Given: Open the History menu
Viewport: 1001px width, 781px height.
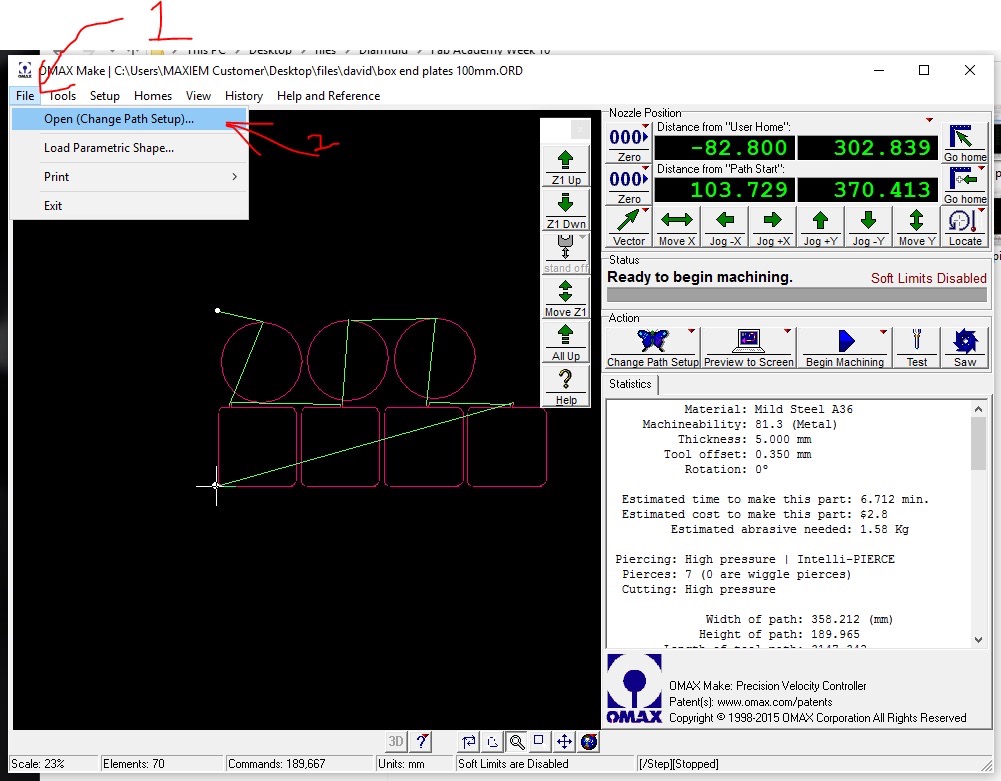Looking at the screenshot, I should pos(244,96).
